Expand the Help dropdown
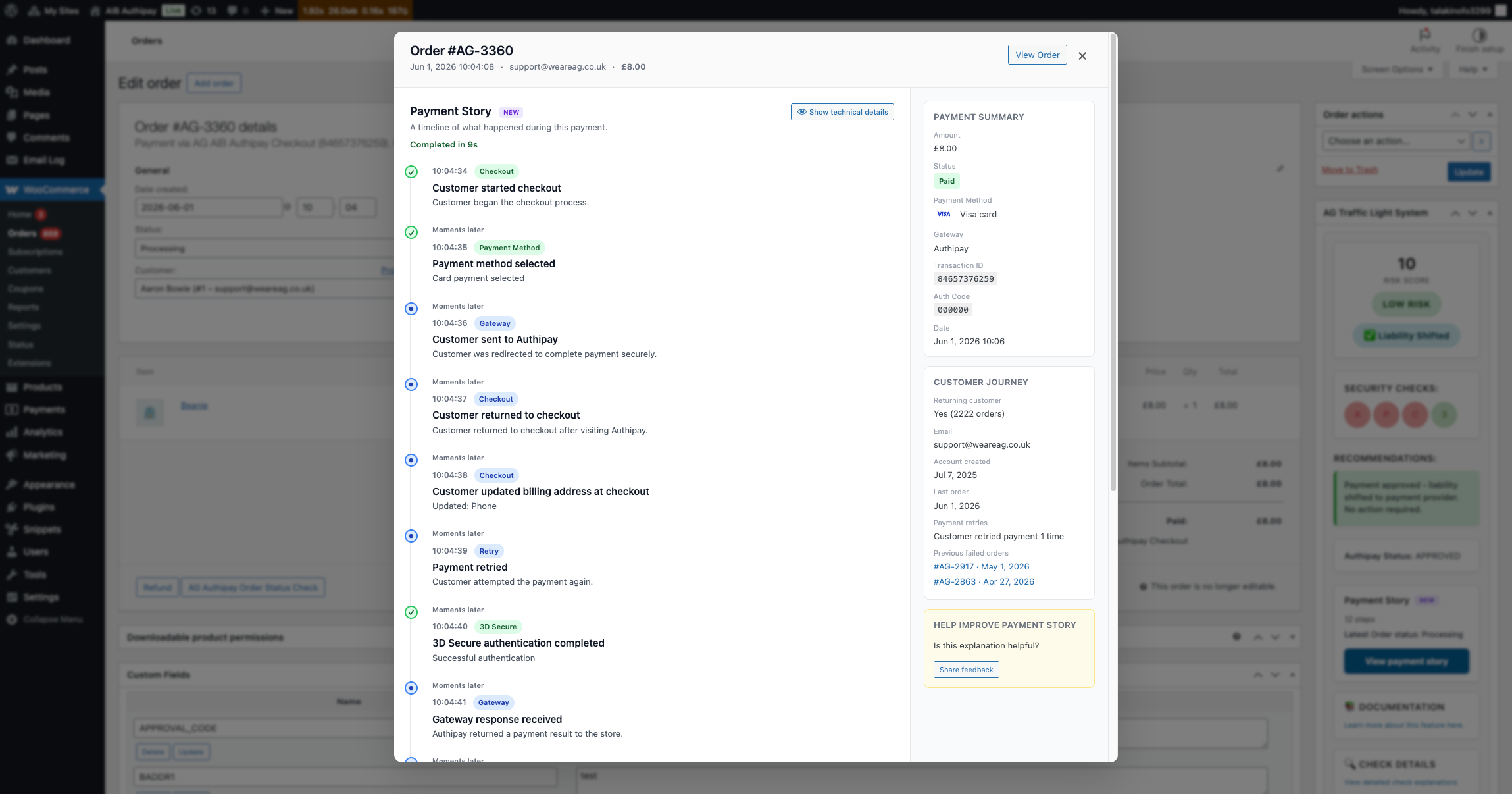1512x794 pixels. pyautogui.click(x=1473, y=69)
